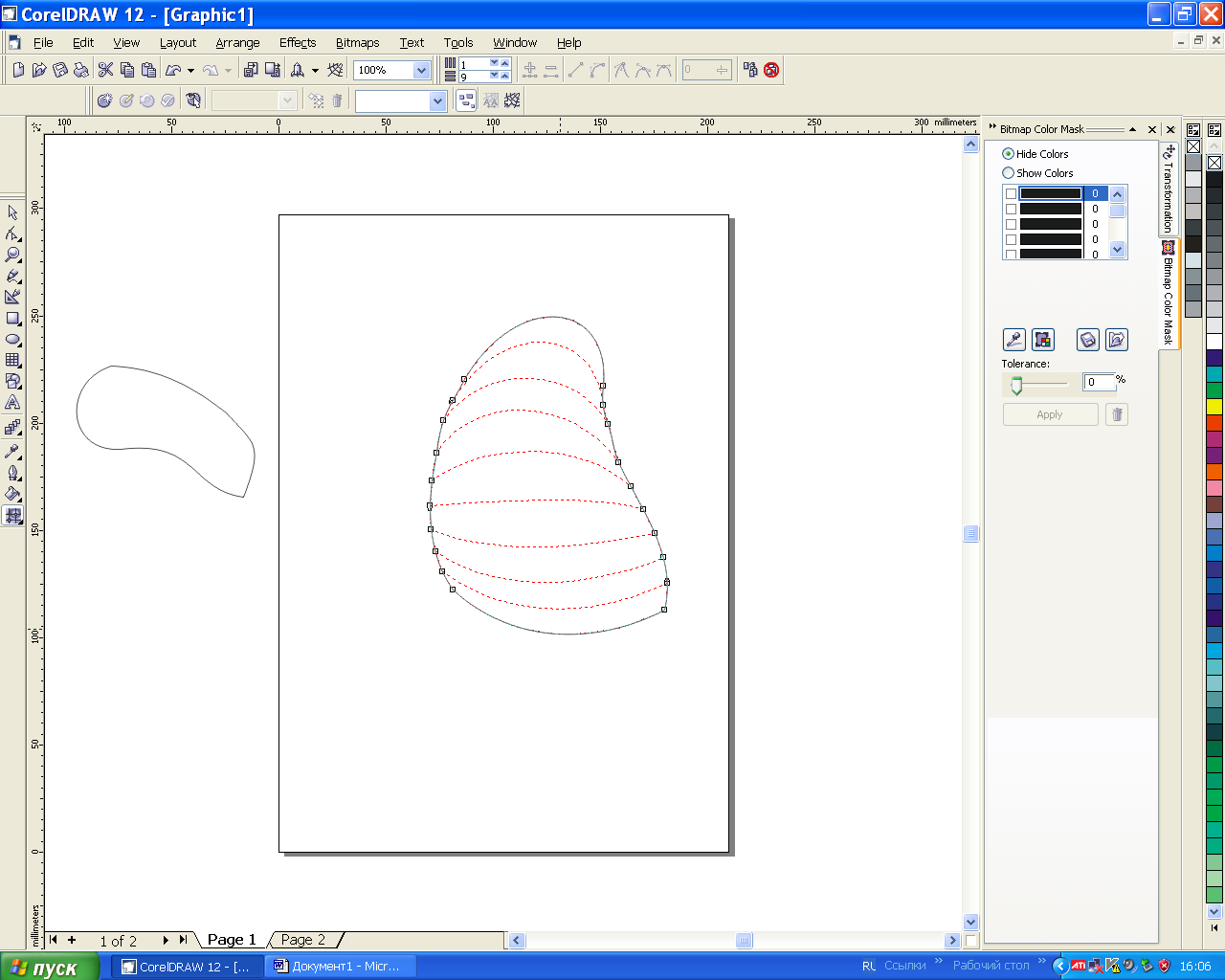Image resolution: width=1225 pixels, height=980 pixels.
Task: Click the color selector eyedropper in Color Mask
Action: click(x=1013, y=339)
